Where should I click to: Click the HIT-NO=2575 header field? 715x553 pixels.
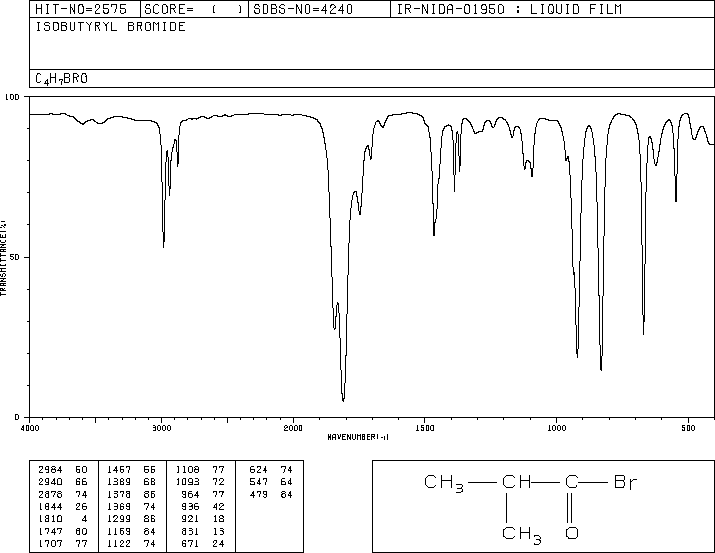[x=85, y=9]
